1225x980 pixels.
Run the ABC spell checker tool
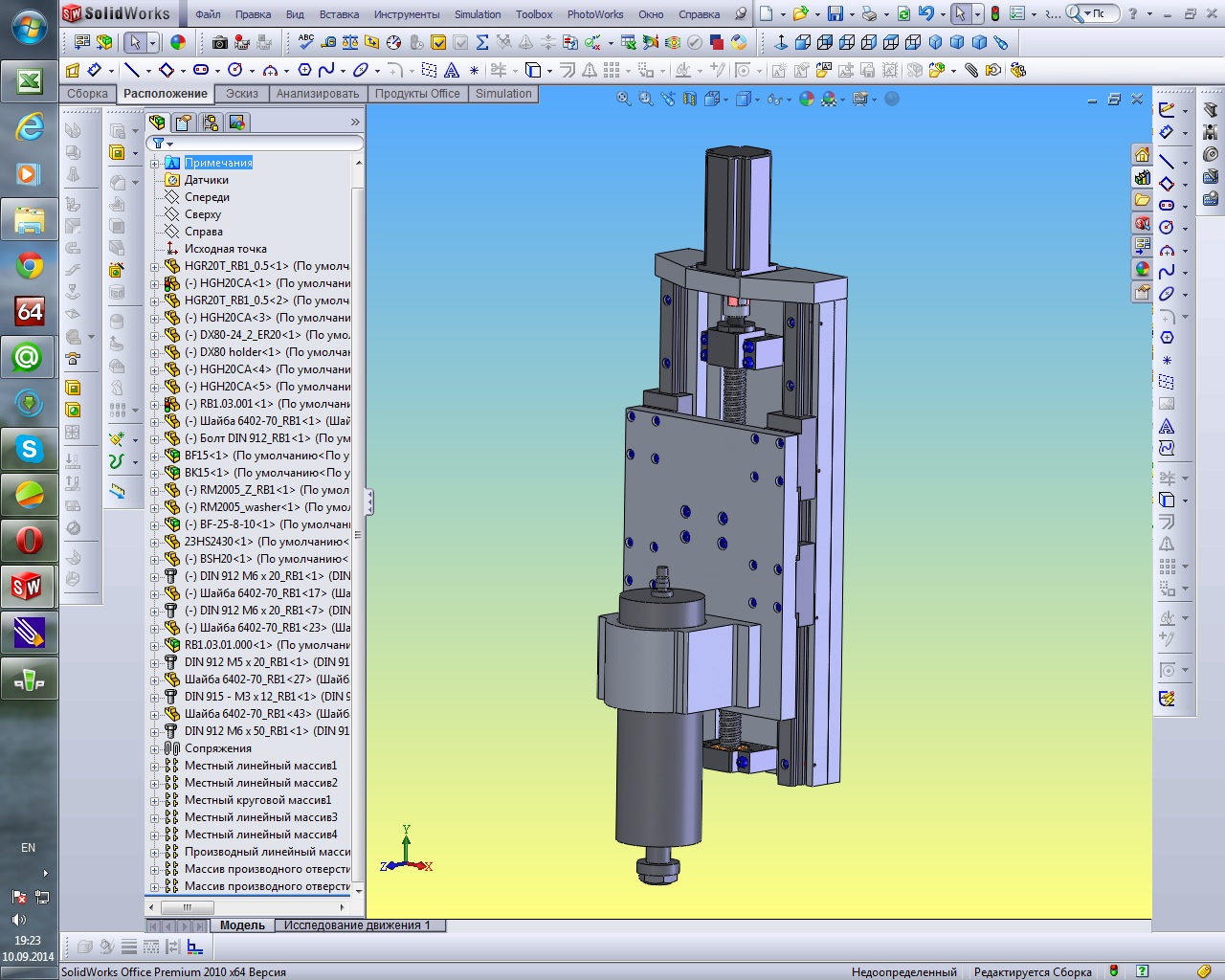(x=306, y=42)
